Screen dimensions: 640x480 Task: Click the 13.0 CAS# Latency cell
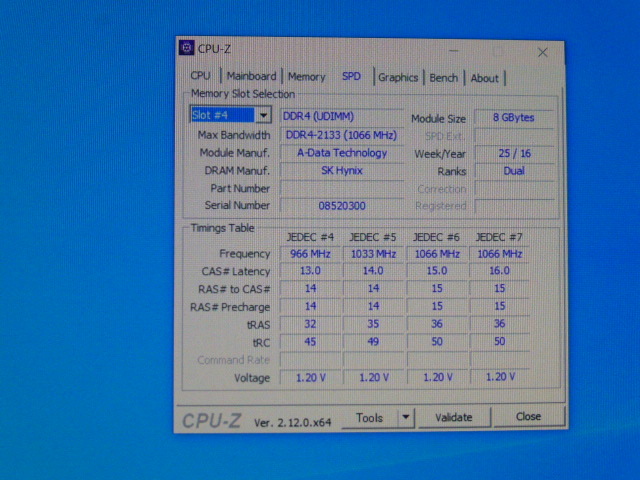tap(310, 271)
